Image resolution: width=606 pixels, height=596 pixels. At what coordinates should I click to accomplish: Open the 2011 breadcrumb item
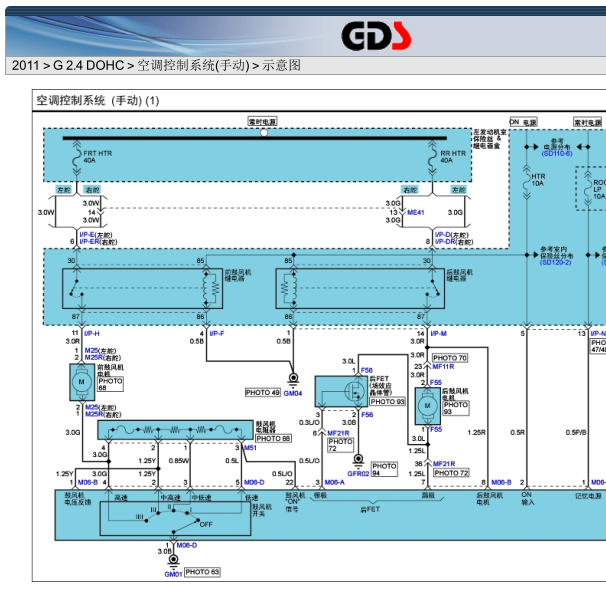tap(25, 65)
